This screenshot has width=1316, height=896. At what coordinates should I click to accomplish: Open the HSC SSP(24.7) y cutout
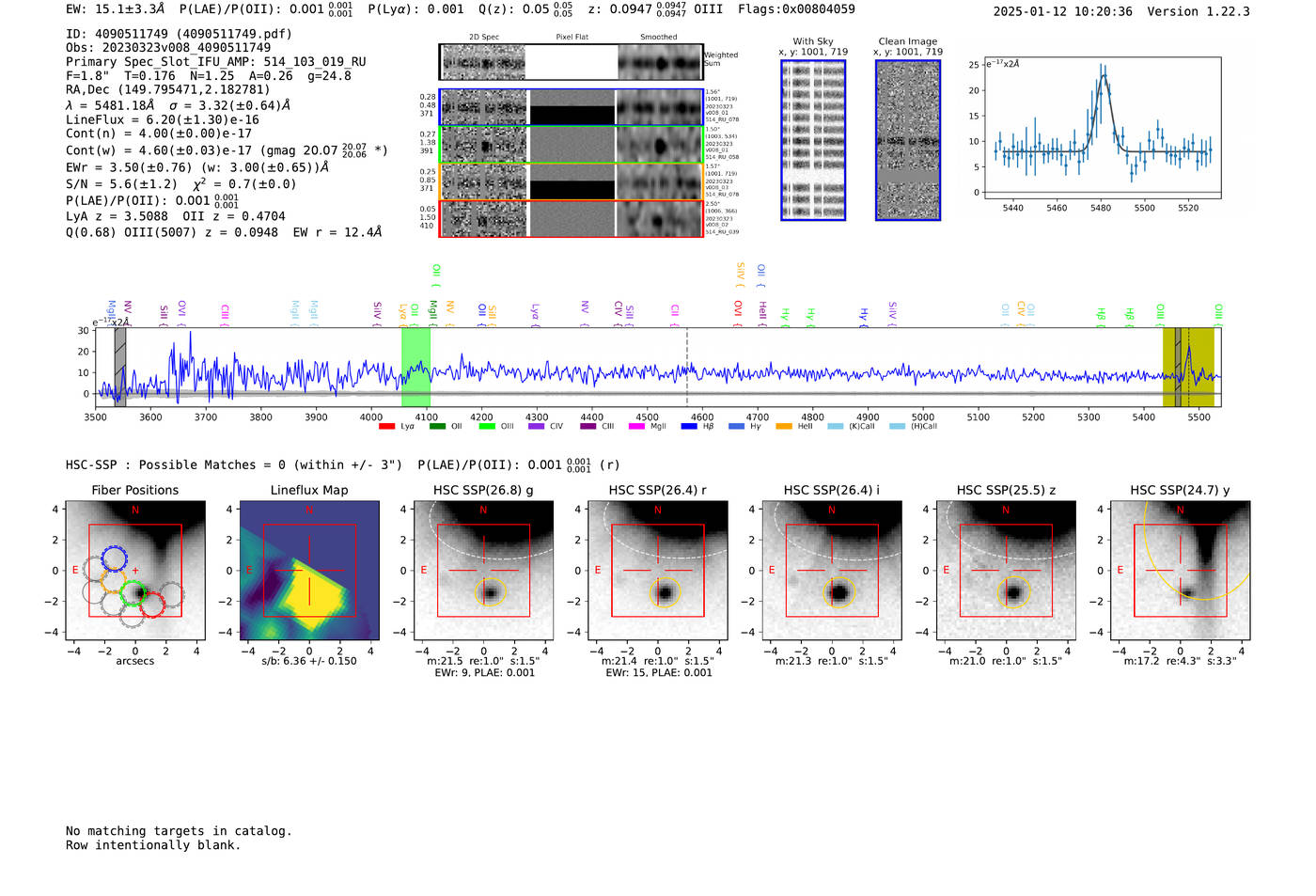pyautogui.click(x=1181, y=571)
